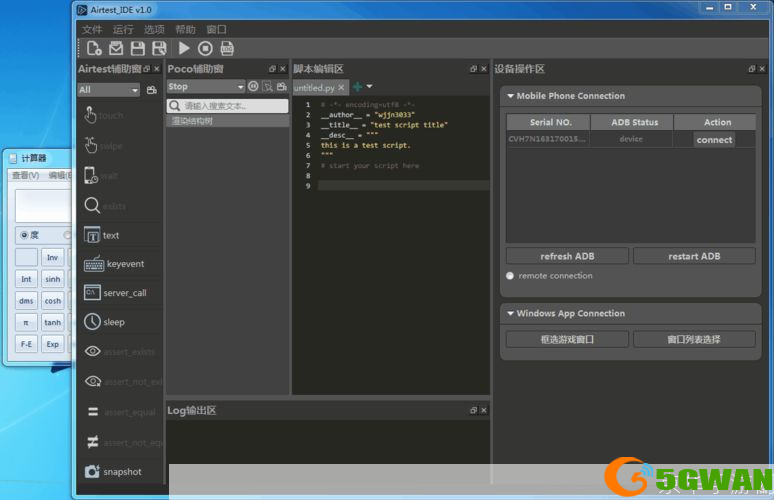Select the text command
The height and width of the screenshot is (500, 774).
[102, 235]
